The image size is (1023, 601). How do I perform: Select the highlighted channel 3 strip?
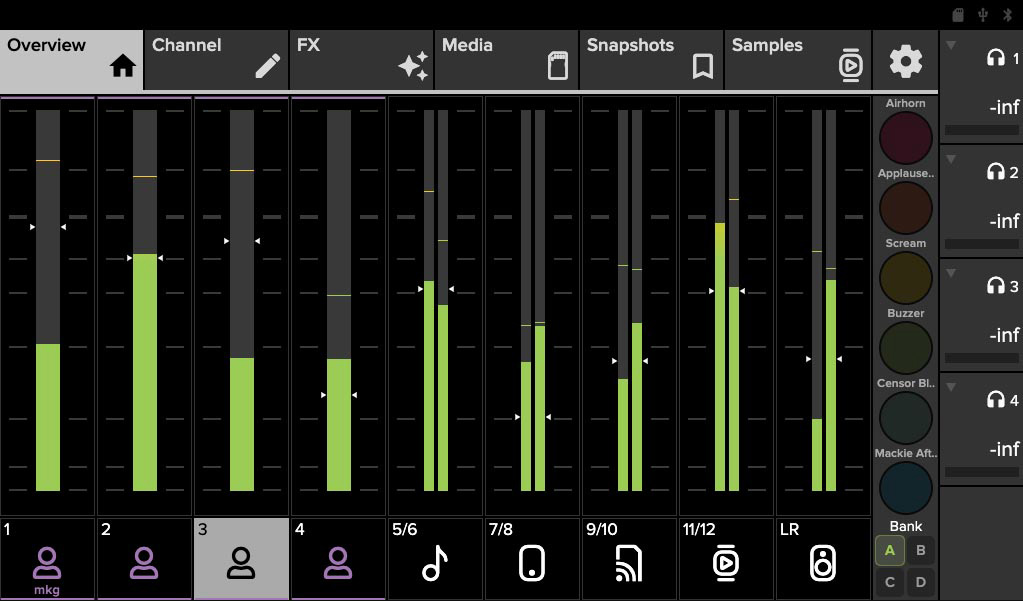click(241, 560)
